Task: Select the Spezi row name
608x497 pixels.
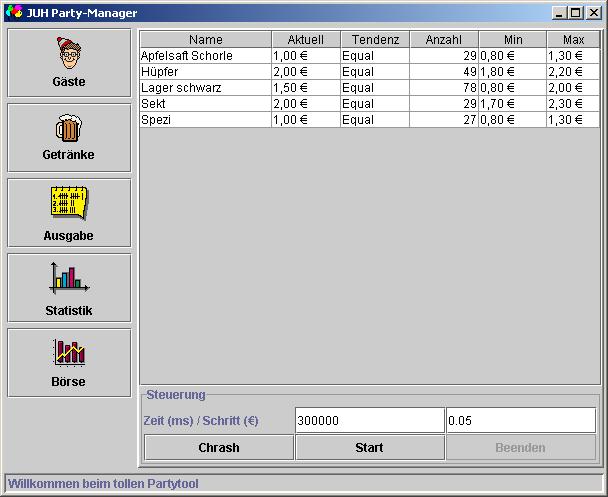Action: pos(206,119)
